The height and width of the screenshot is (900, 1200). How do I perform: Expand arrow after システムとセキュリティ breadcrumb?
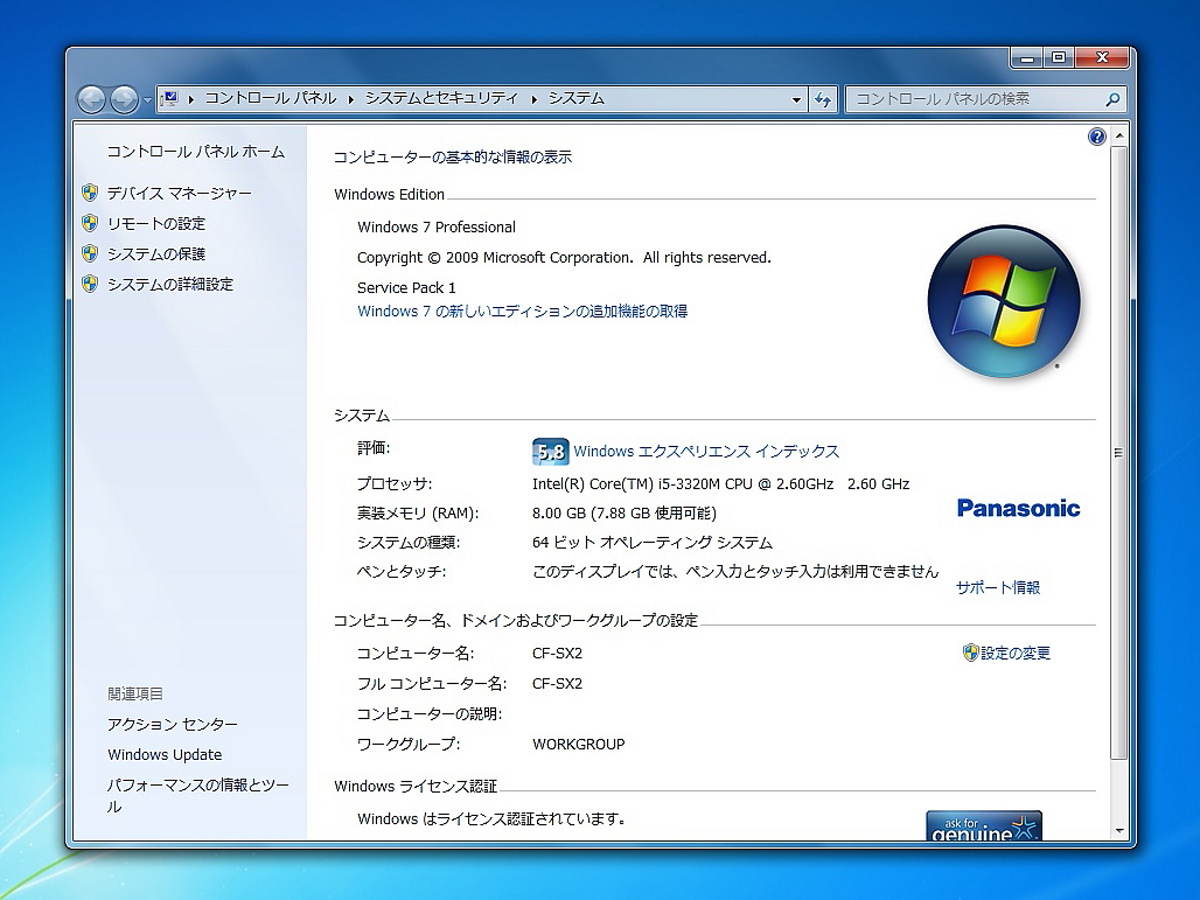click(x=534, y=99)
